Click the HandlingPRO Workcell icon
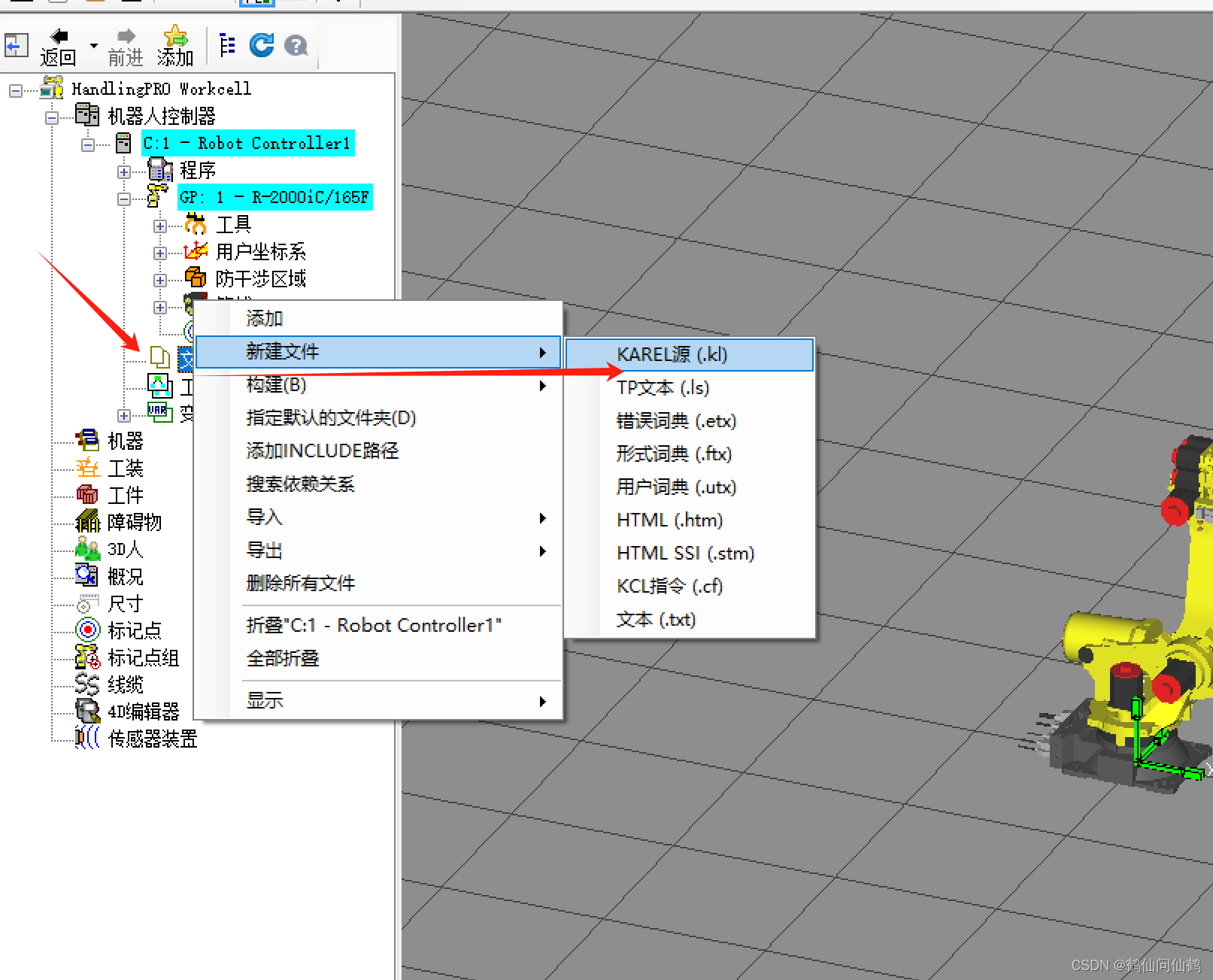This screenshot has height=980, width=1213. tap(52, 88)
